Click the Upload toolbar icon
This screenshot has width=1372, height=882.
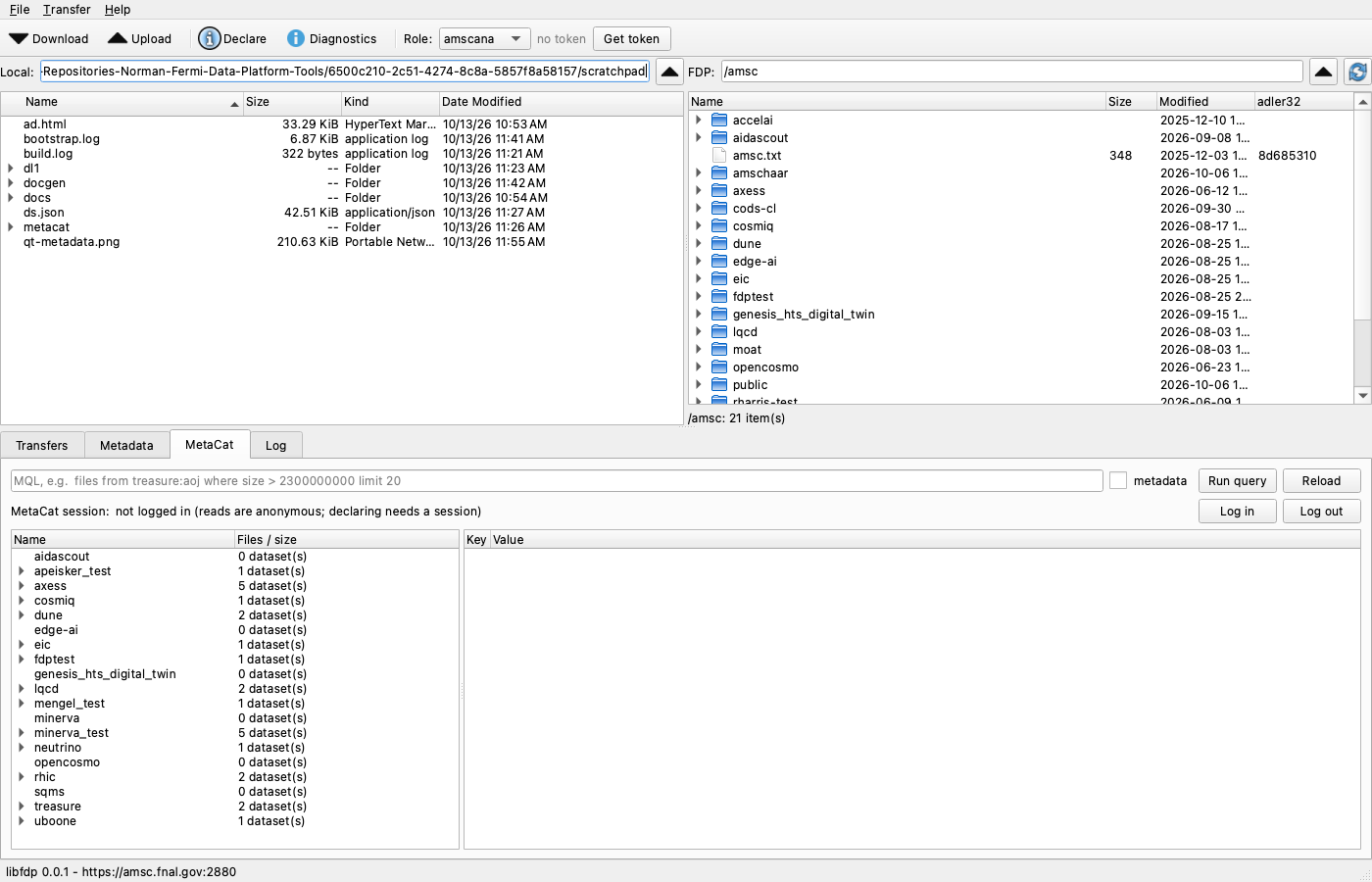pos(118,38)
